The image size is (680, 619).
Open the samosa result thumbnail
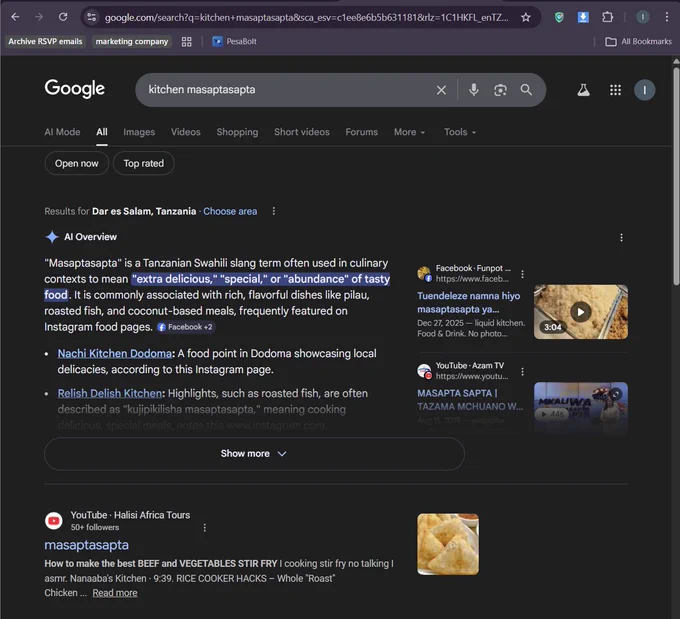448,544
